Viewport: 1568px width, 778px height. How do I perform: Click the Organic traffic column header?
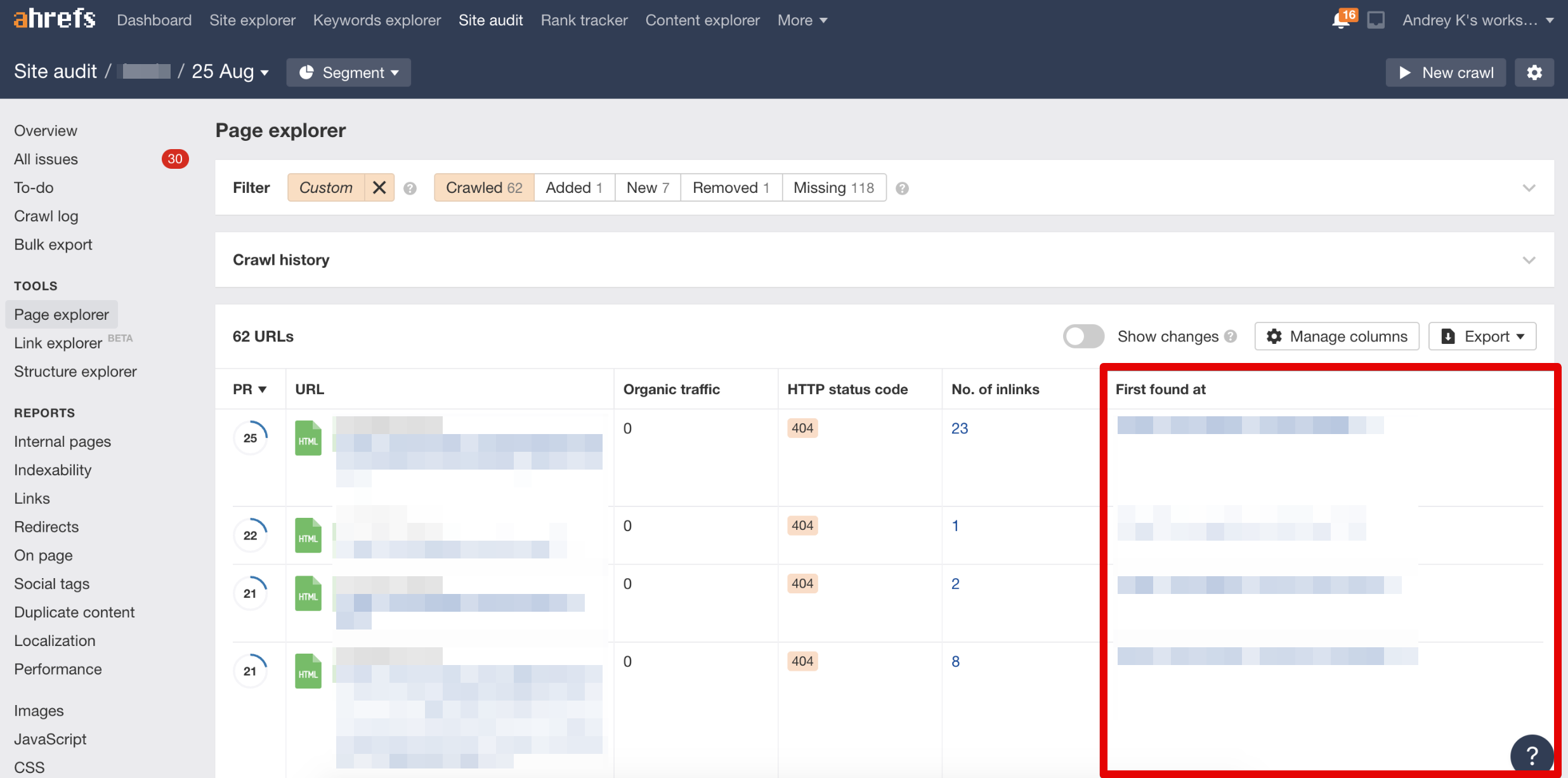click(x=672, y=389)
